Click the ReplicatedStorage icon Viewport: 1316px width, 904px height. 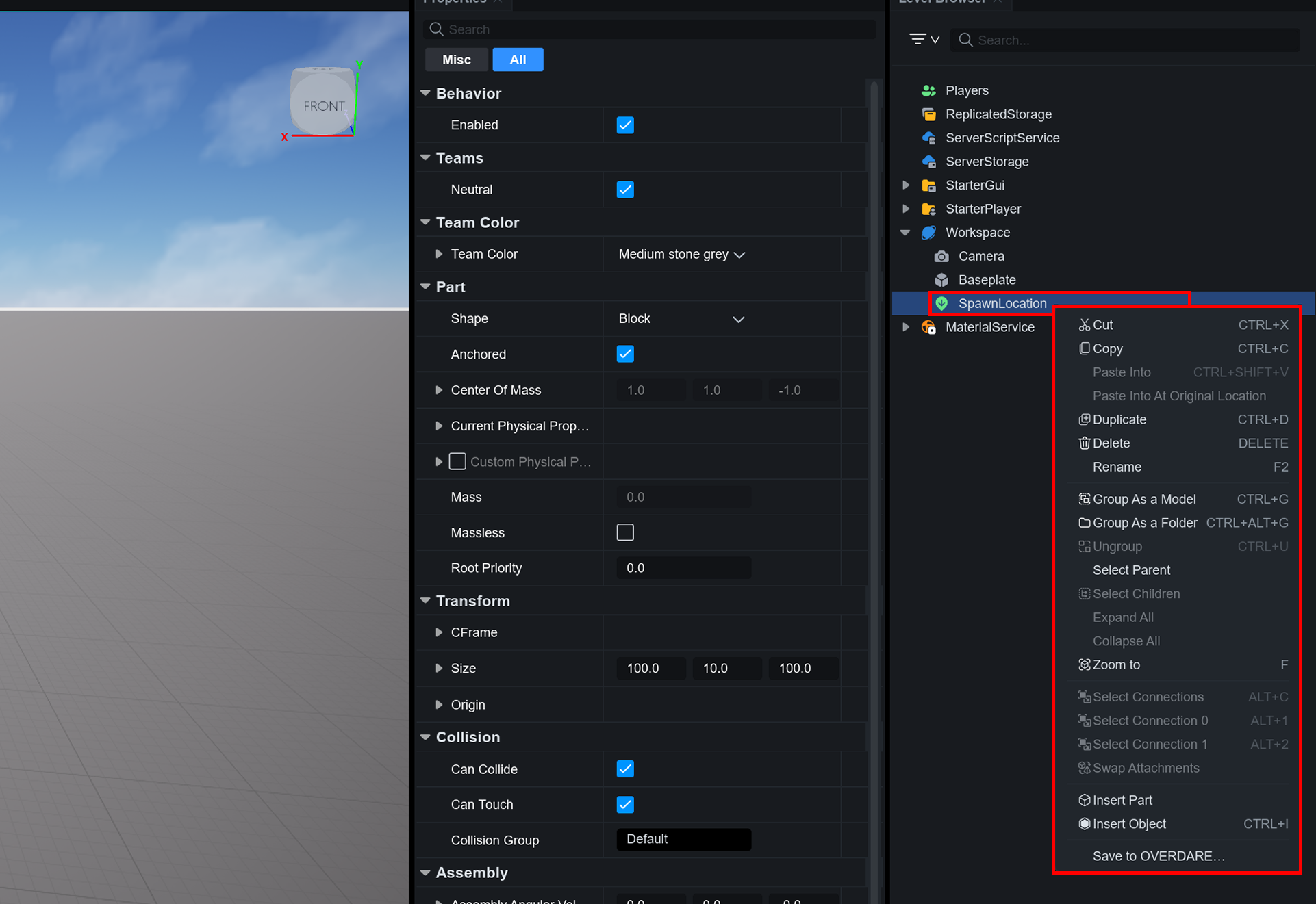click(928, 114)
